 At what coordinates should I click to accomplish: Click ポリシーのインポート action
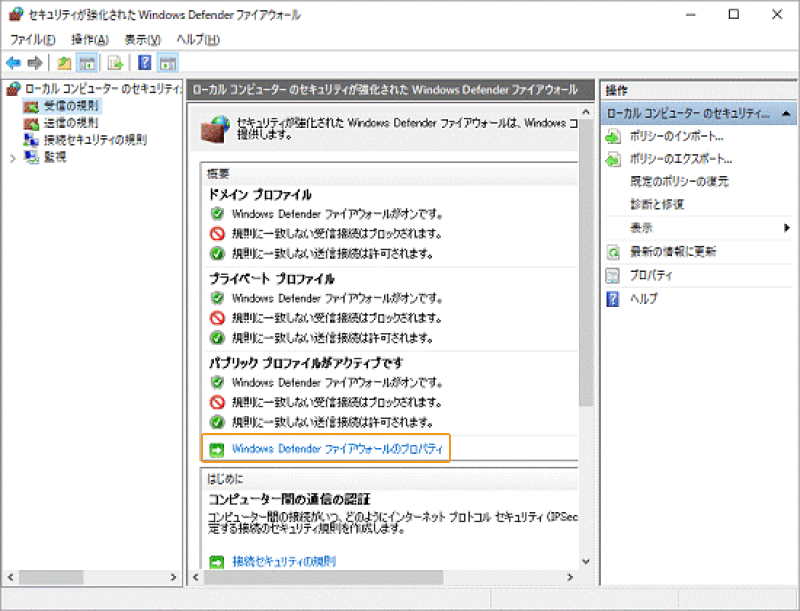[x=677, y=136]
